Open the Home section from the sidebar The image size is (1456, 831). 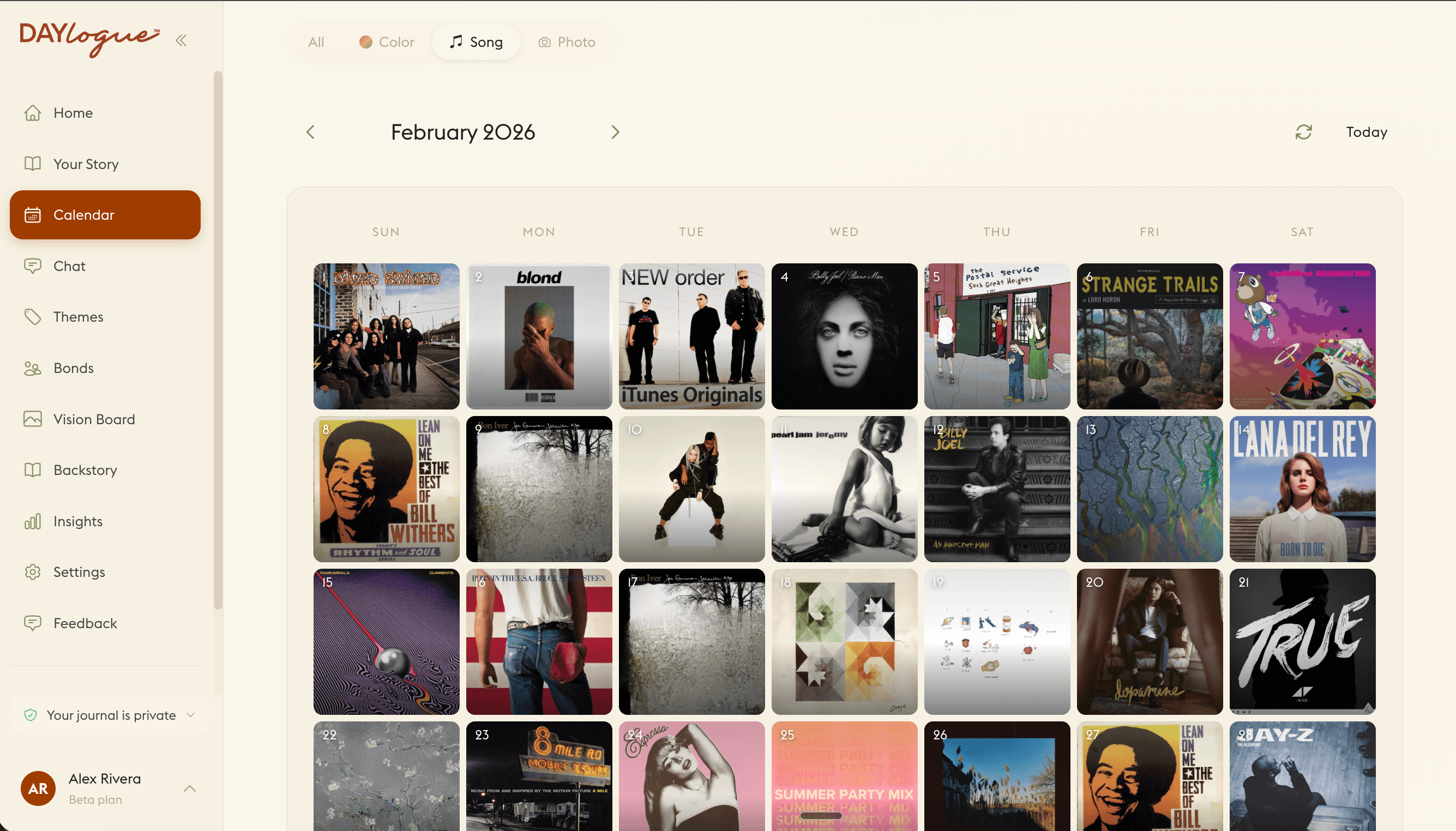pyautogui.click(x=73, y=112)
